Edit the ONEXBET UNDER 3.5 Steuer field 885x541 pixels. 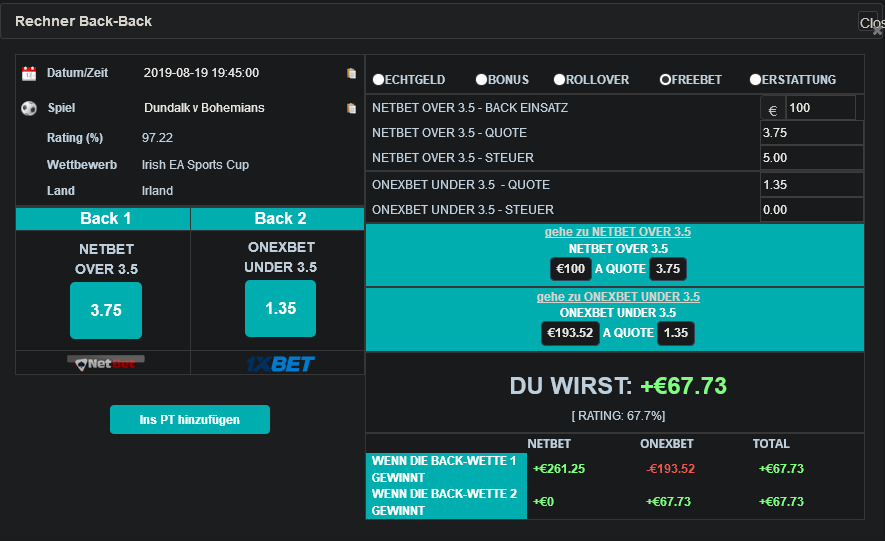812,210
